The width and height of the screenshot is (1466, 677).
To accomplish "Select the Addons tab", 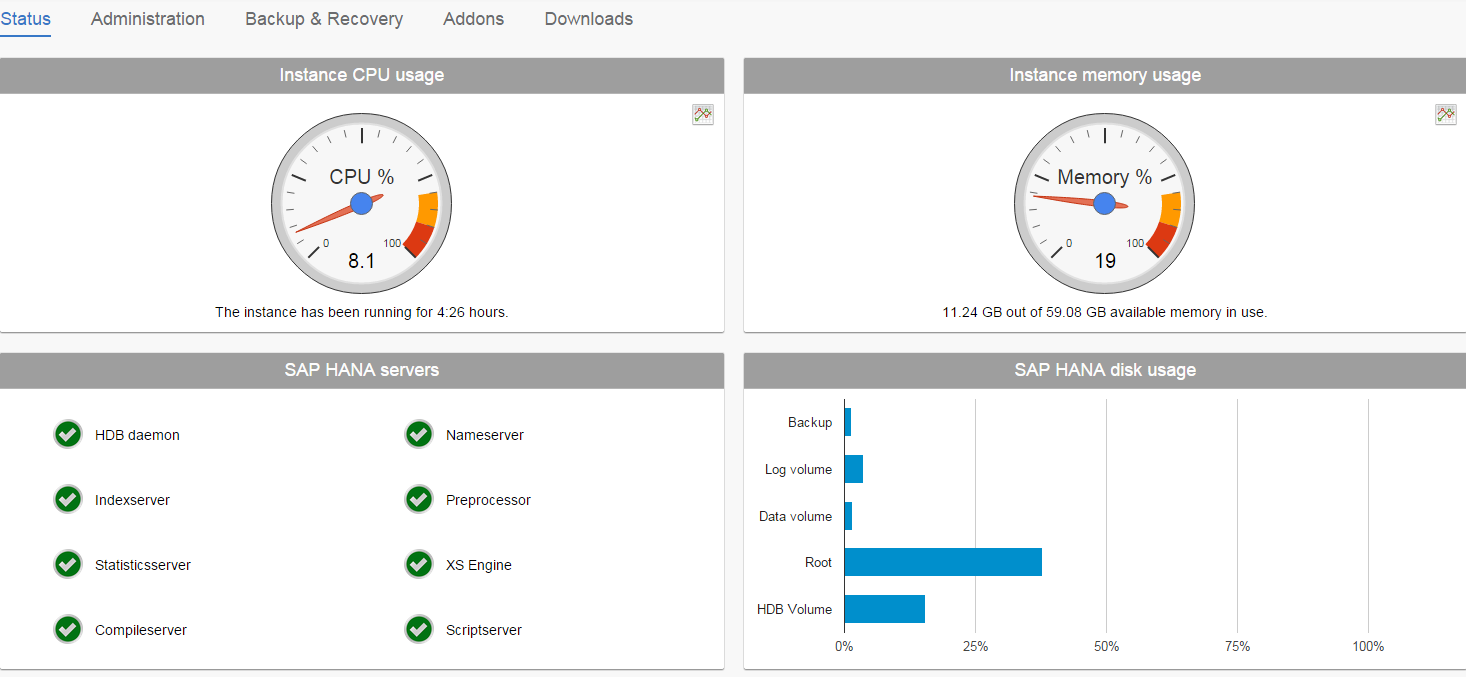I will 473,18.
